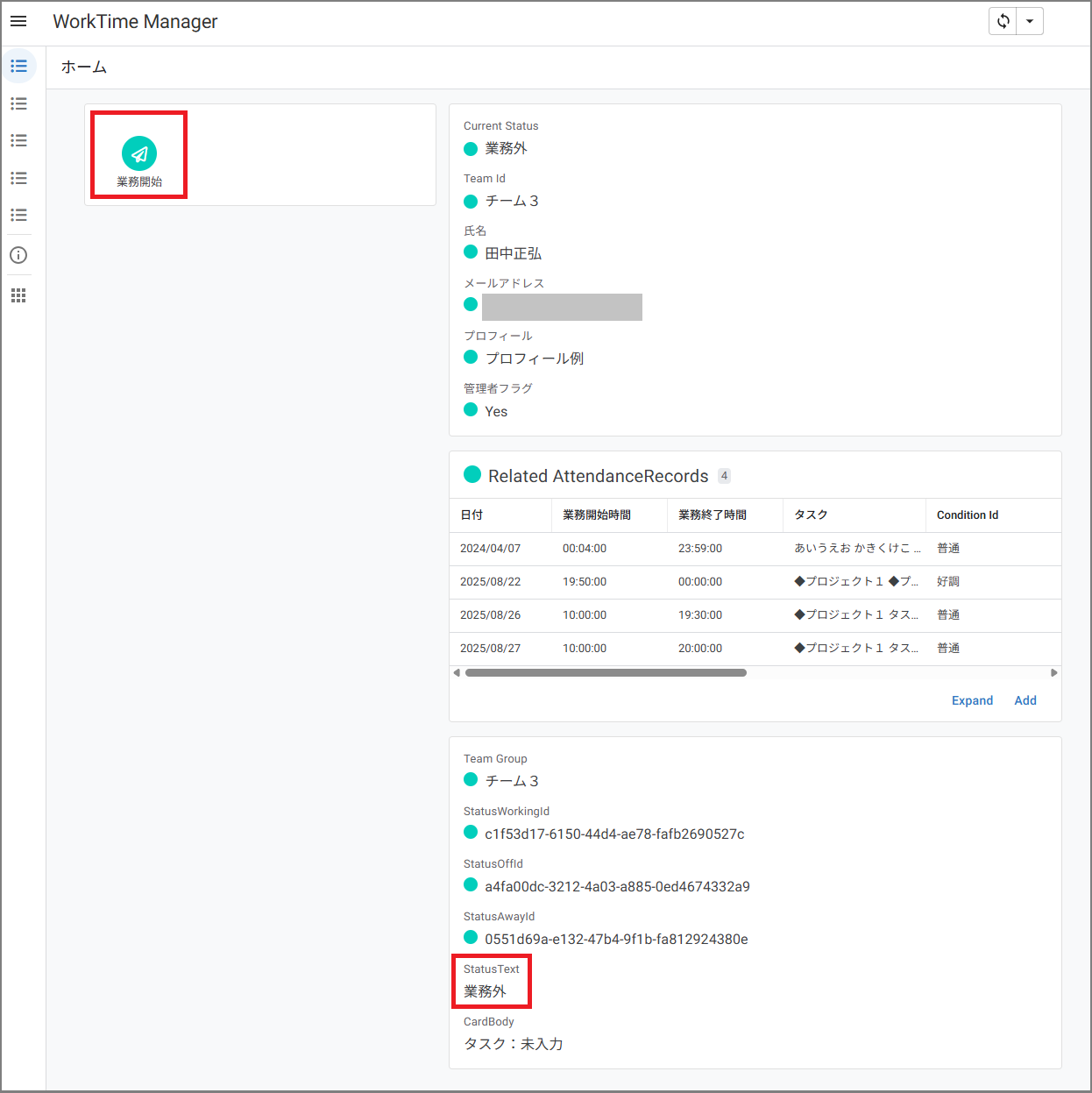Open the 2025/08/26 attendance record
This screenshot has width=1092, height=1093.
[x=755, y=615]
